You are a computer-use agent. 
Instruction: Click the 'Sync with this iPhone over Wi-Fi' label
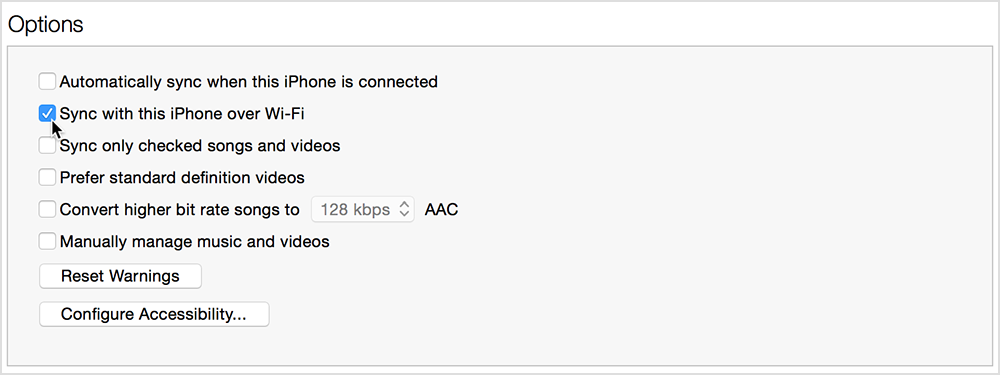click(x=182, y=113)
